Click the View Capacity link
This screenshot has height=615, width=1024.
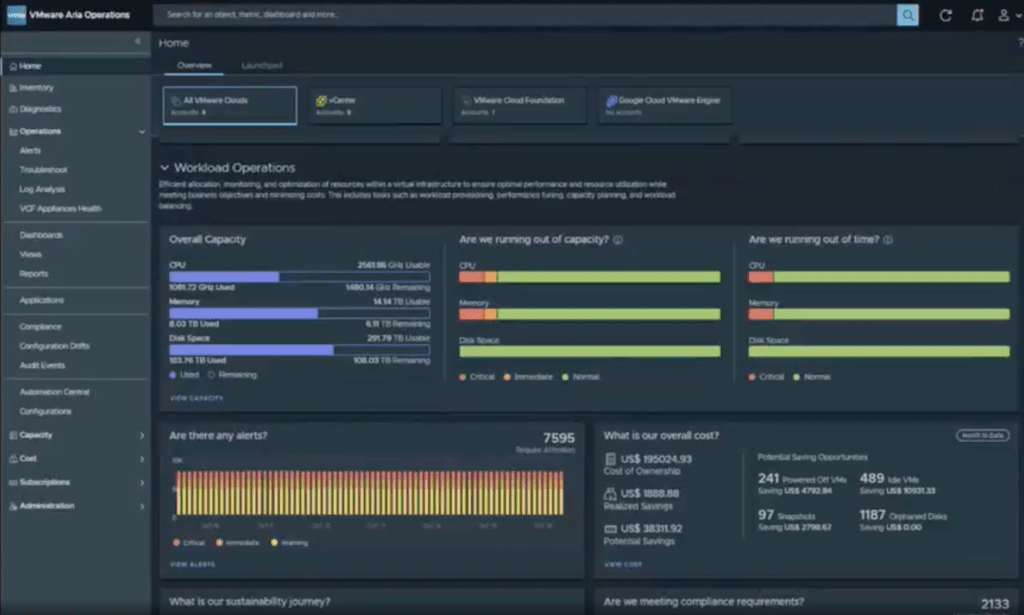(x=196, y=398)
